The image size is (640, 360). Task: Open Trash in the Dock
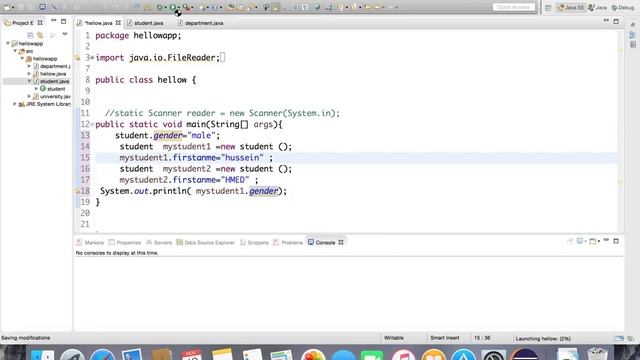pyautogui.click(x=597, y=354)
